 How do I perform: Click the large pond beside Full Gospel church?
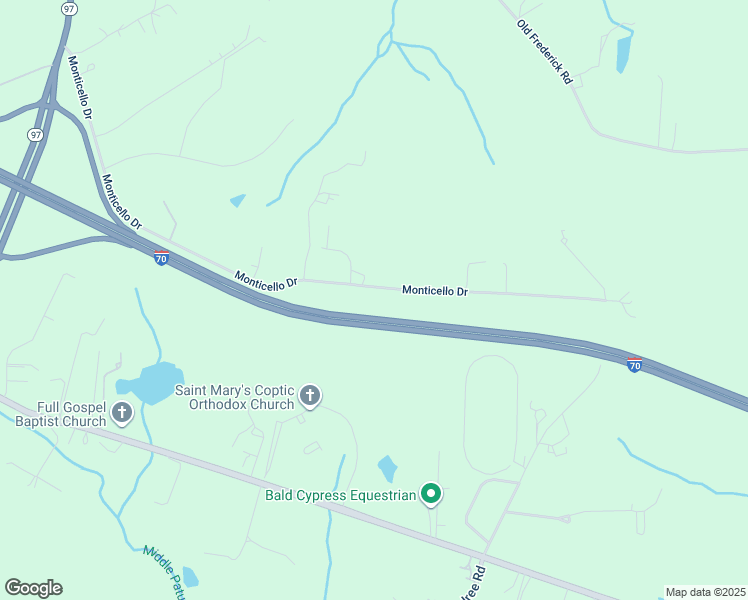tap(151, 383)
